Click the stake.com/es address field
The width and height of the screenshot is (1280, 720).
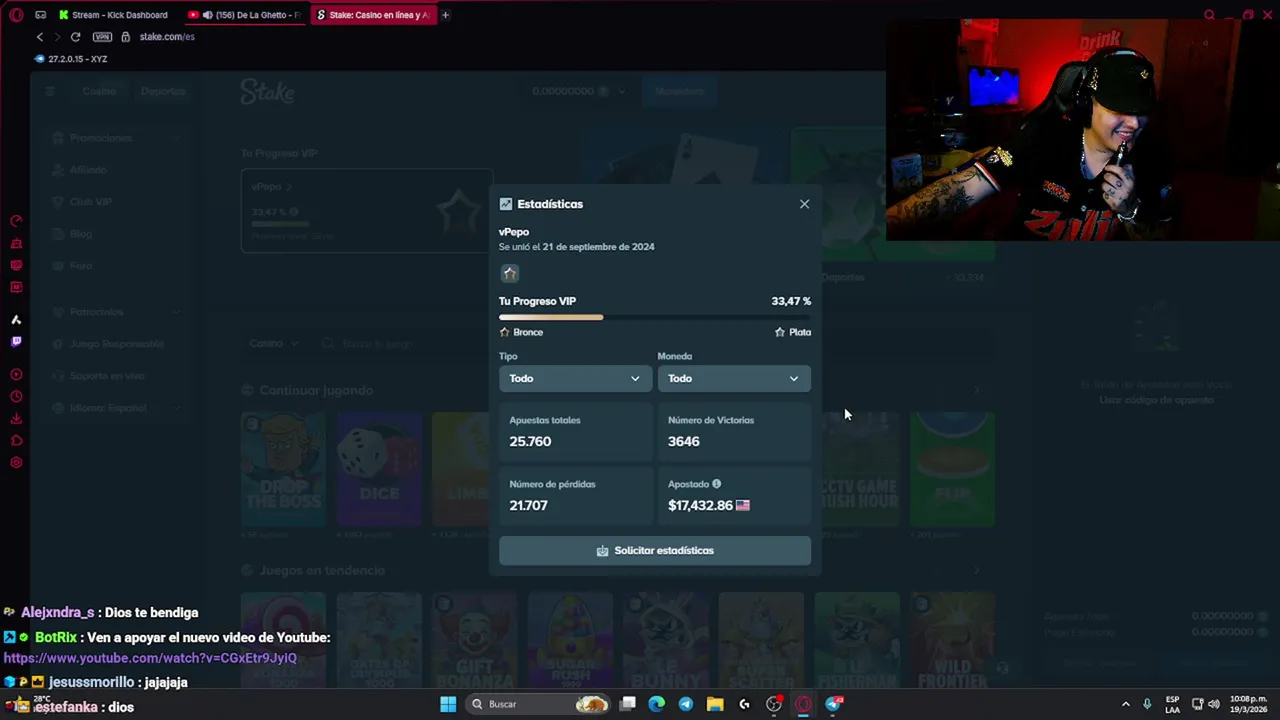tap(167, 37)
